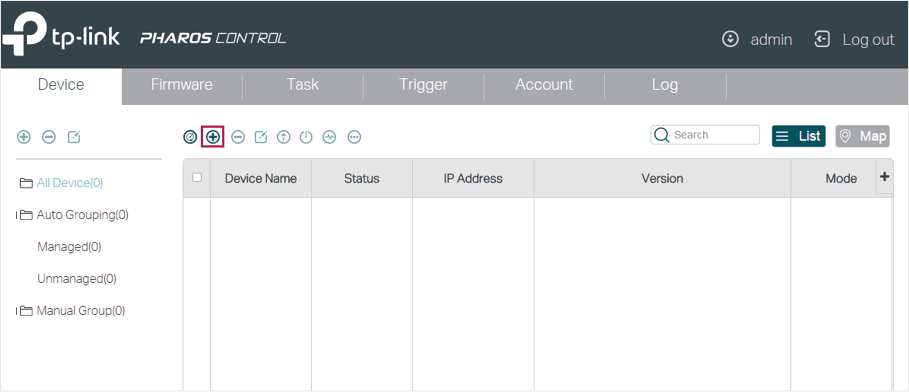Click the upgrade firmware up-arrow icon
The width and height of the screenshot is (909, 392).
283,137
